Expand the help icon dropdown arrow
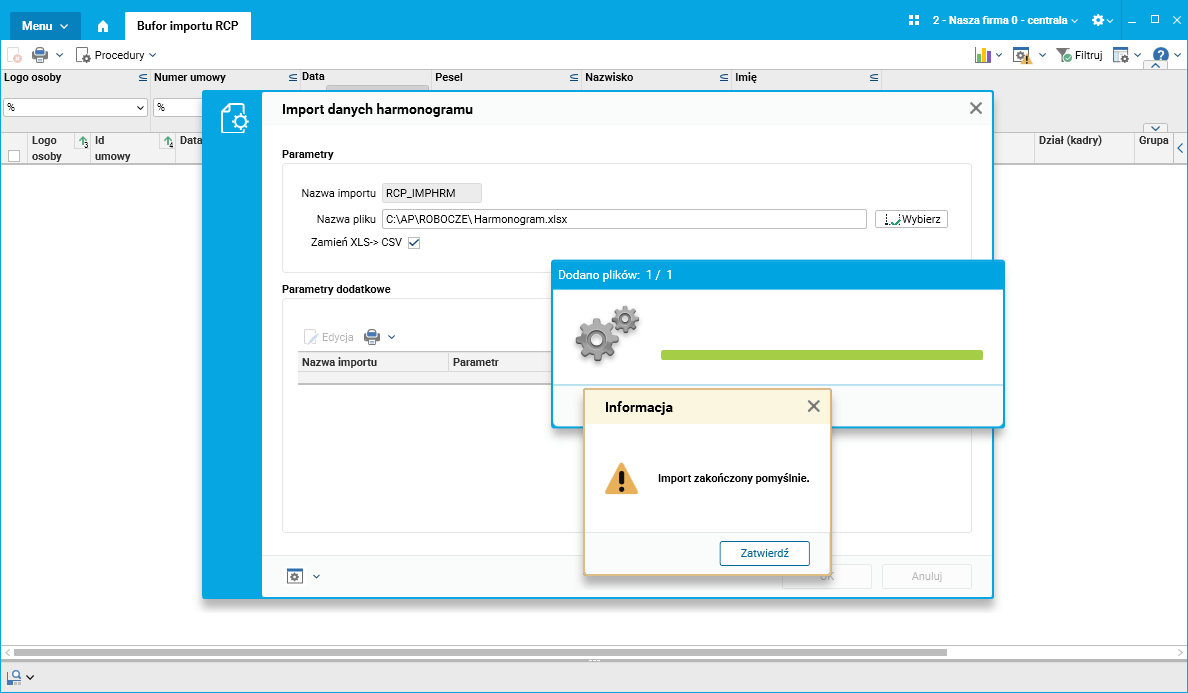 (1177, 55)
